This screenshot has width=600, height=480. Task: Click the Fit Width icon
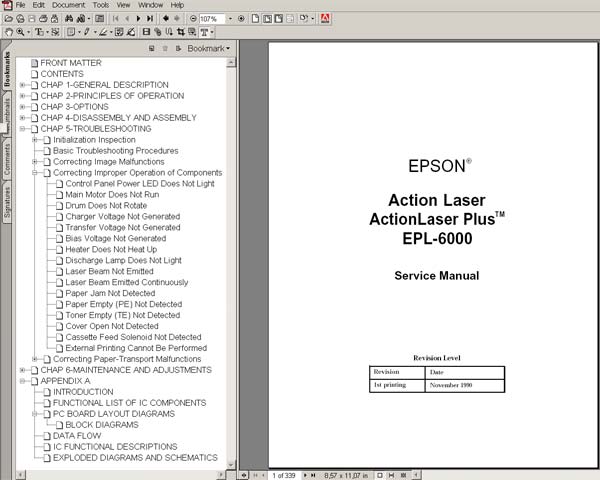[x=279, y=18]
